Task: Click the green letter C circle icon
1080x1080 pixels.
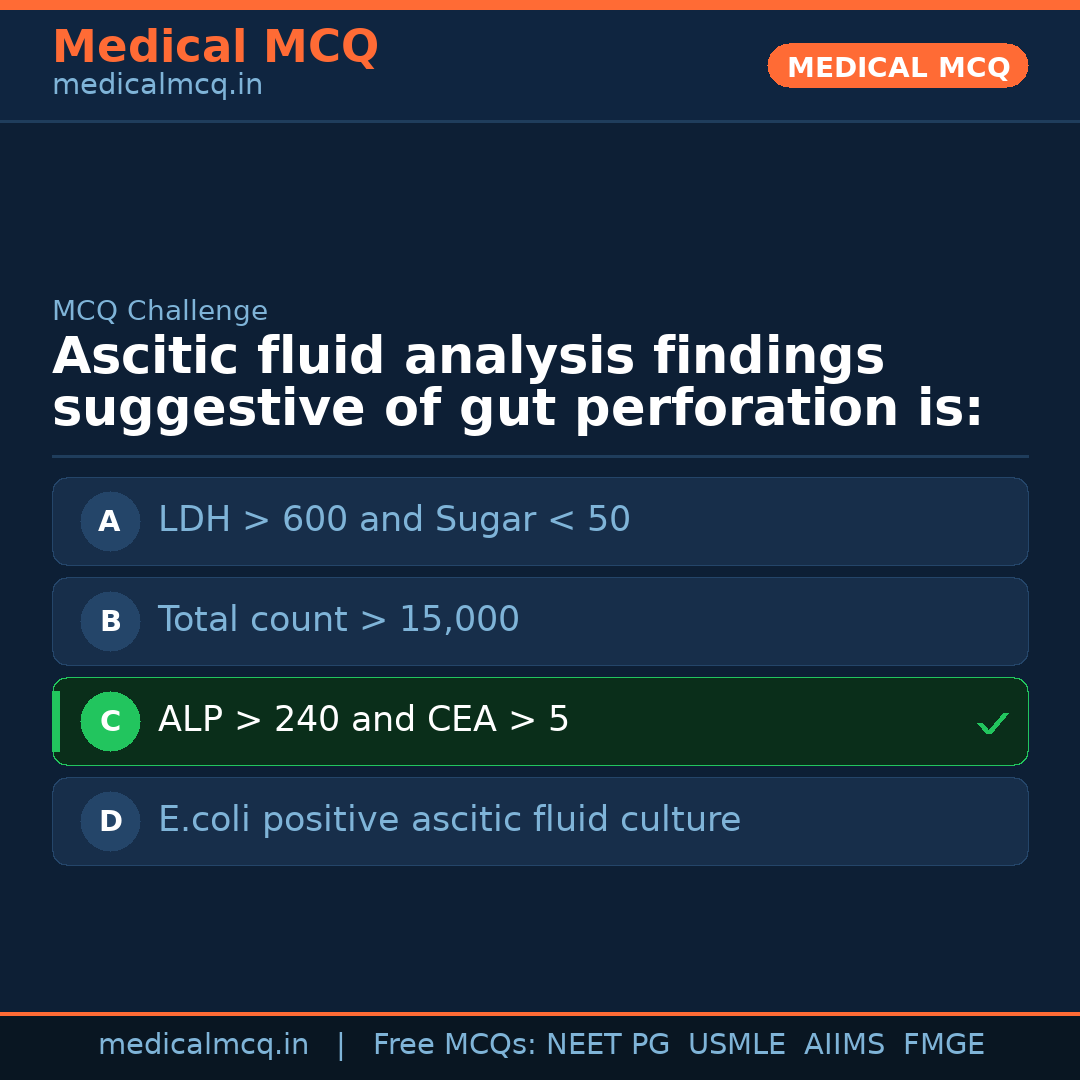Action: (110, 721)
